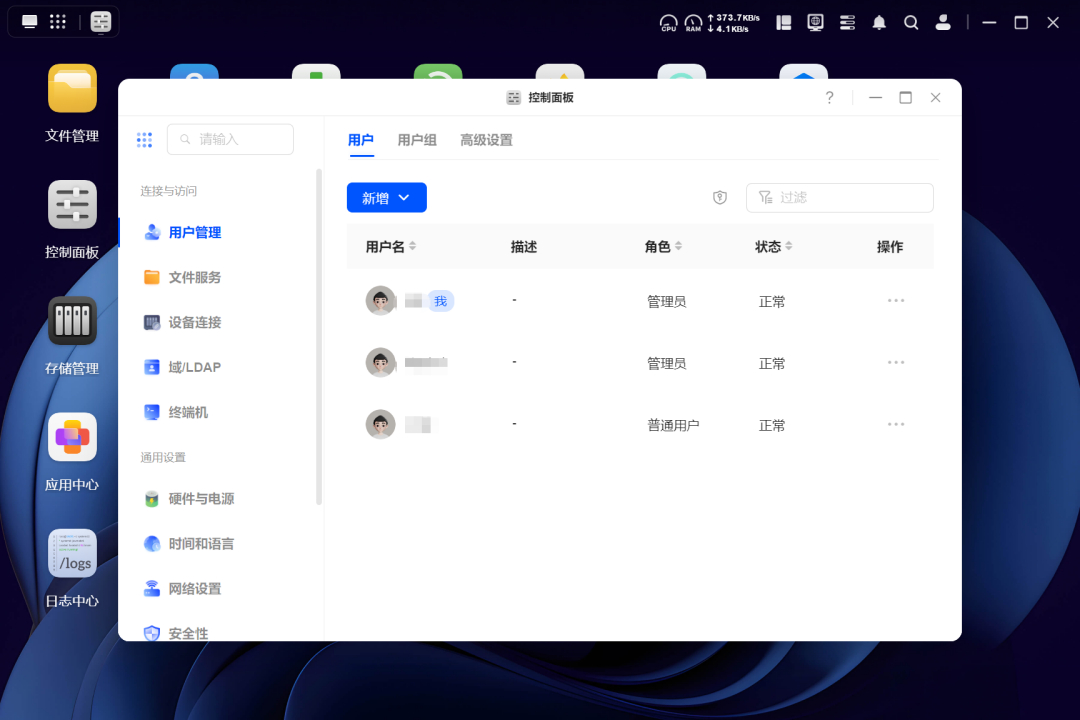The width and height of the screenshot is (1080, 720).
Task: Open the 日志中心 desktop icon
Action: pyautogui.click(x=72, y=553)
